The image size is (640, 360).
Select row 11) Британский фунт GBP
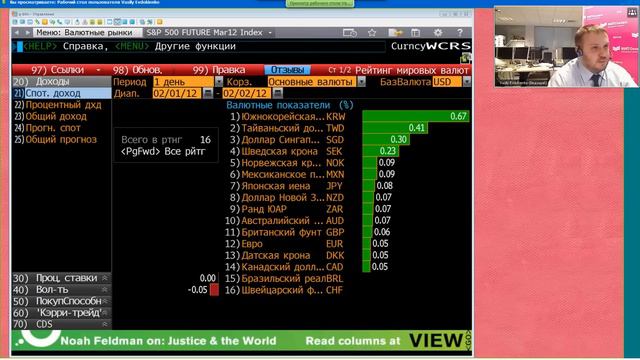click(285, 232)
